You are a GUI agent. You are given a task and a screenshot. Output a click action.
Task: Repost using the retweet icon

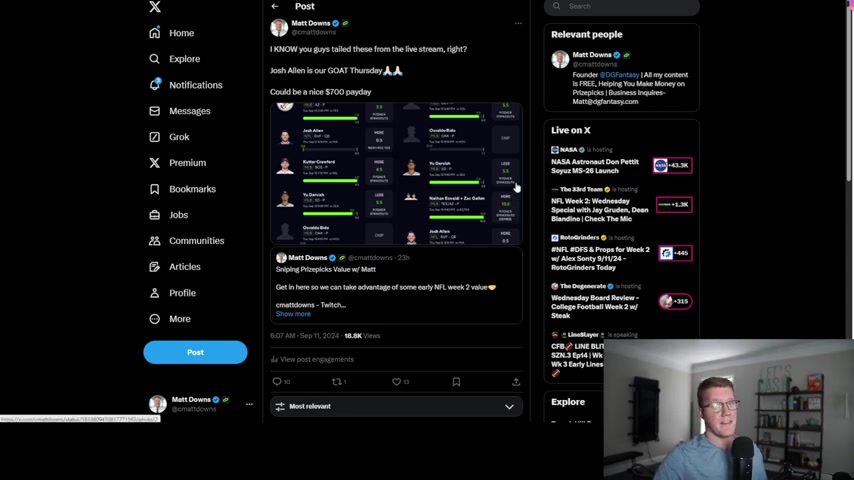[337, 381]
